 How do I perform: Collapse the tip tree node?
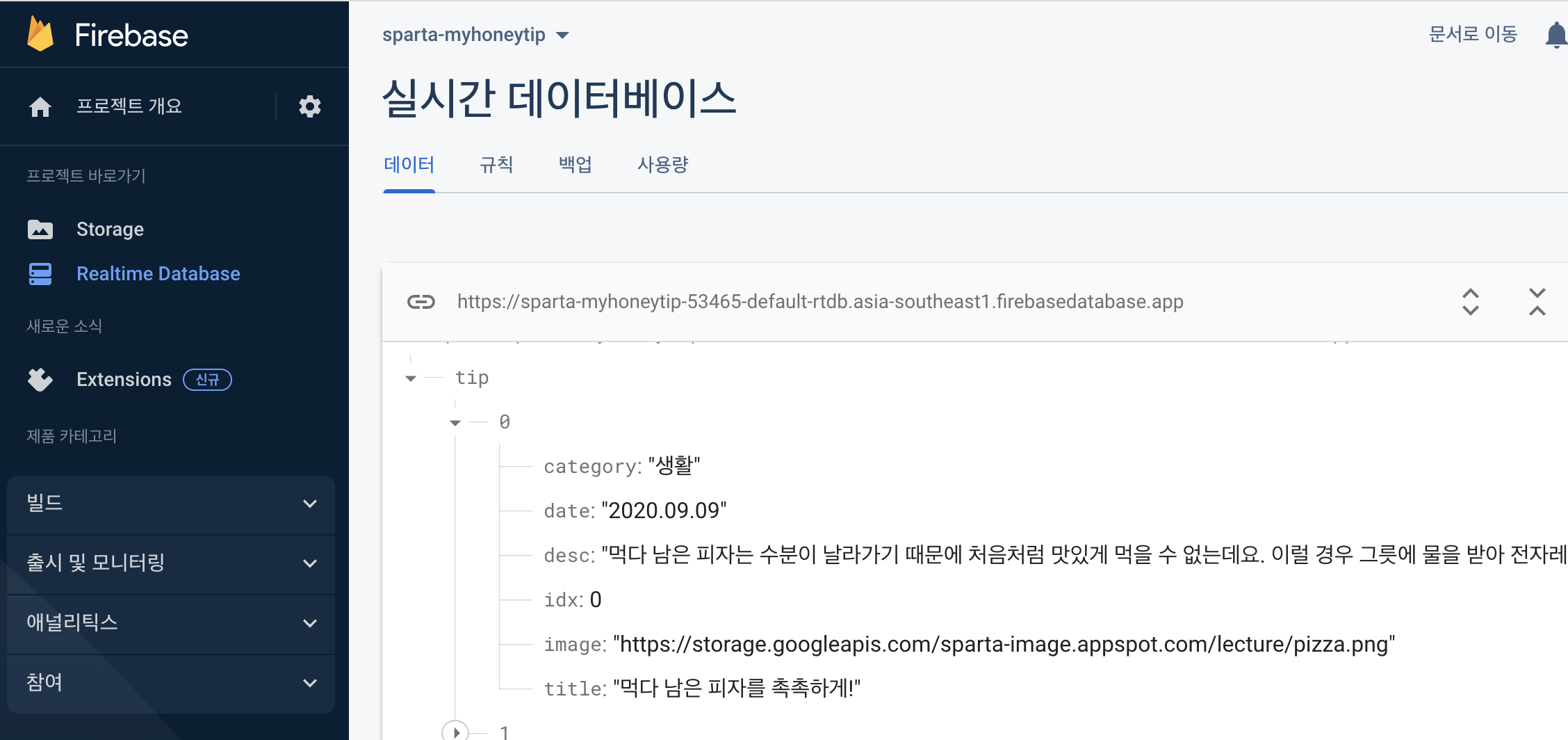coord(411,378)
